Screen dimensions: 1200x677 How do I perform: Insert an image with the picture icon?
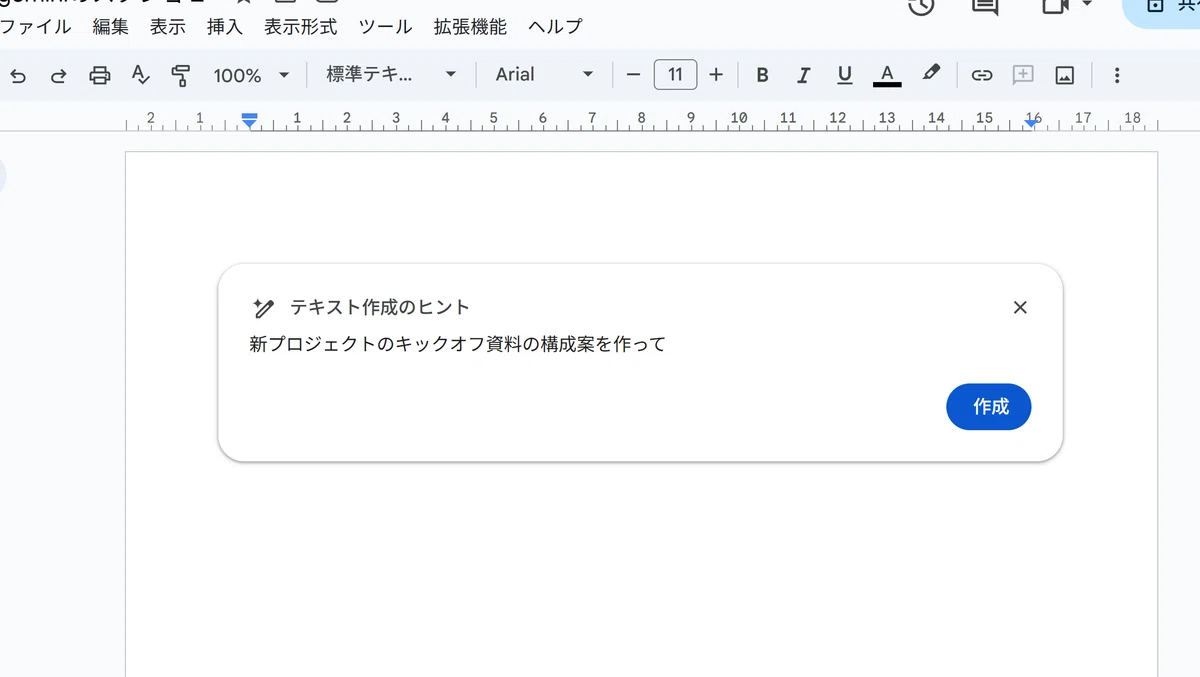click(1065, 75)
